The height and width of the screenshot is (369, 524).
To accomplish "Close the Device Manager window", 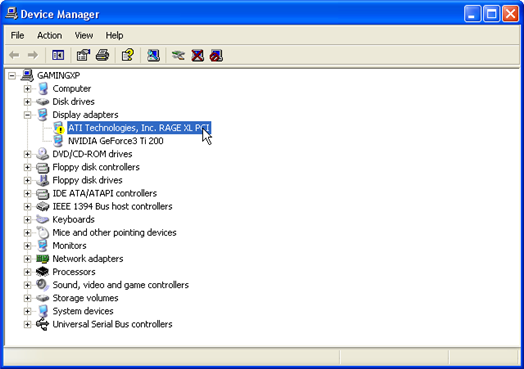I will (511, 14).
